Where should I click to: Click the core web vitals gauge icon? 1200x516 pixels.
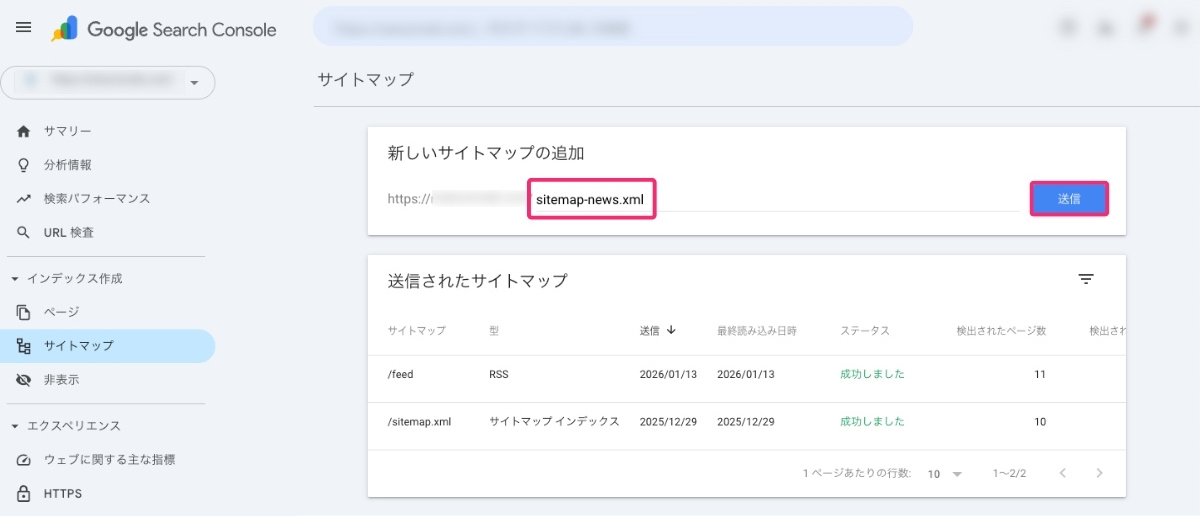tap(24, 460)
